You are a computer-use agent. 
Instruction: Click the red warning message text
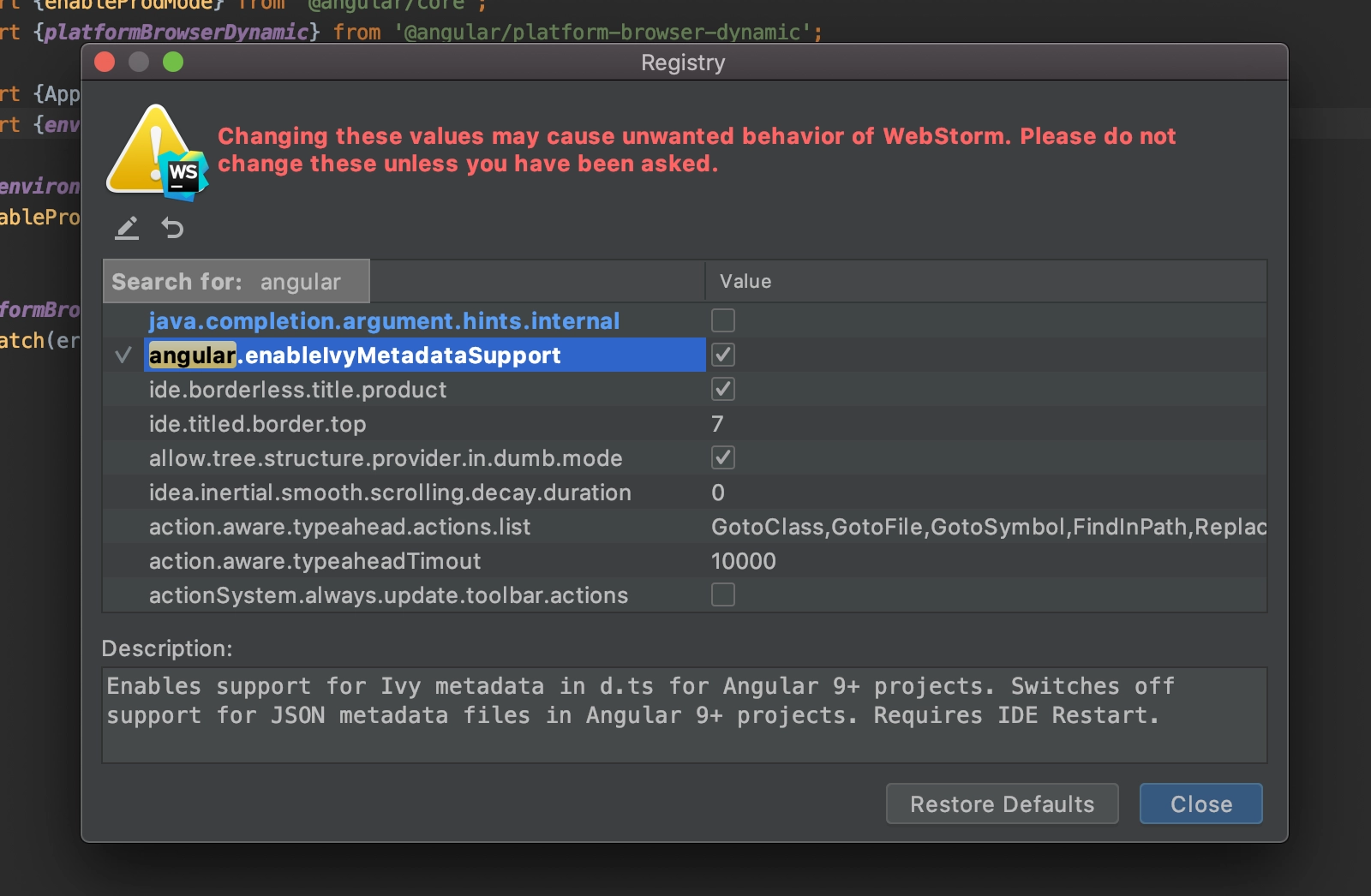pyautogui.click(x=697, y=150)
